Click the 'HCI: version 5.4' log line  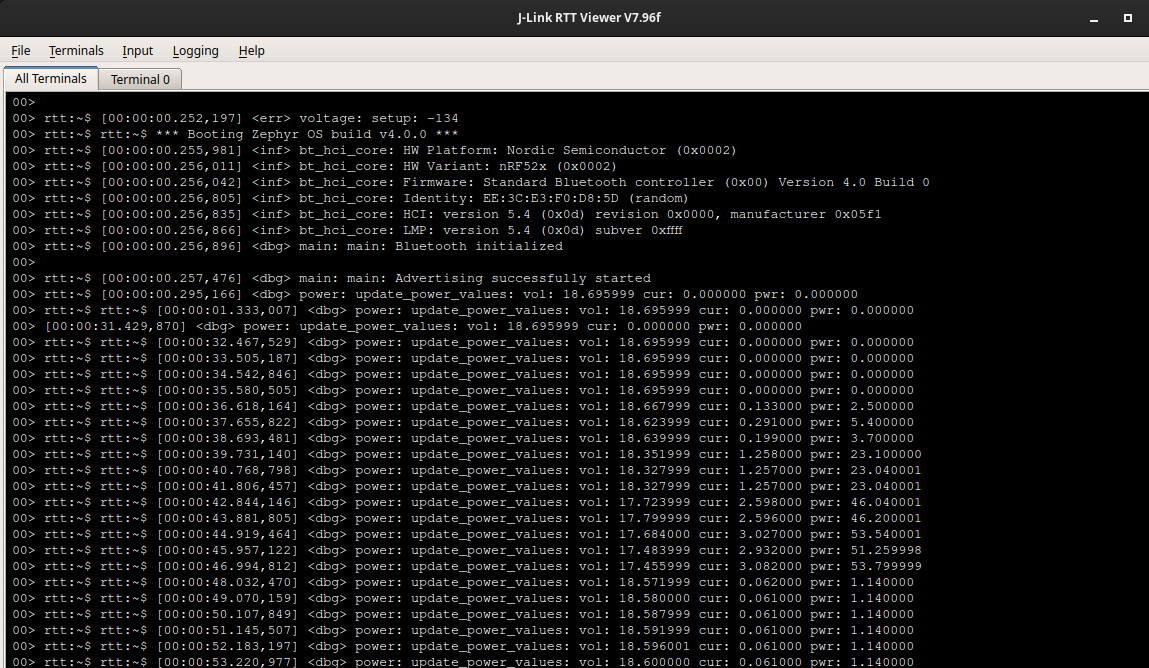447,215
